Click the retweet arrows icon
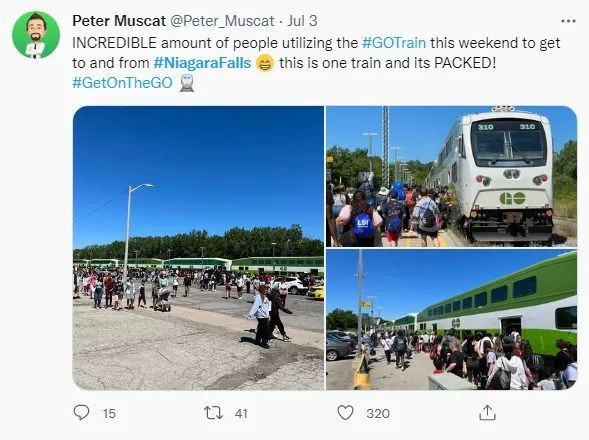This screenshot has height=440, width=589. click(x=213, y=413)
